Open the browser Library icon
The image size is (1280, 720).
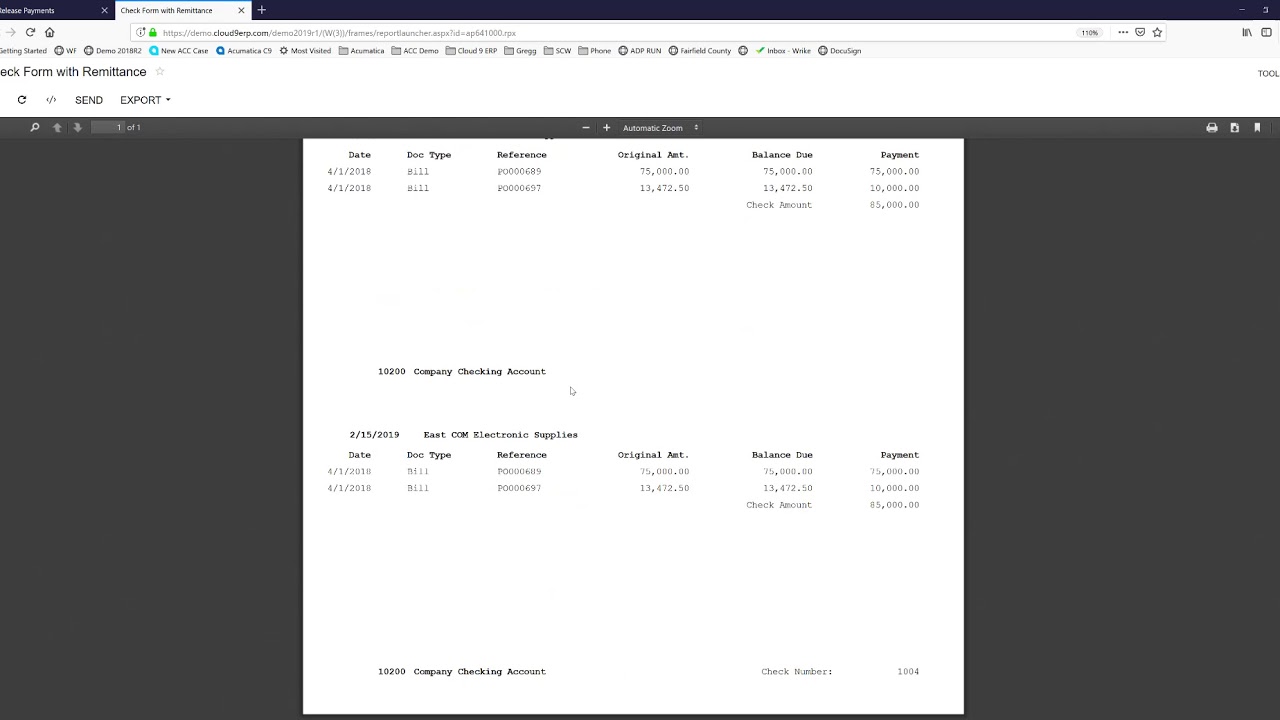1247,32
